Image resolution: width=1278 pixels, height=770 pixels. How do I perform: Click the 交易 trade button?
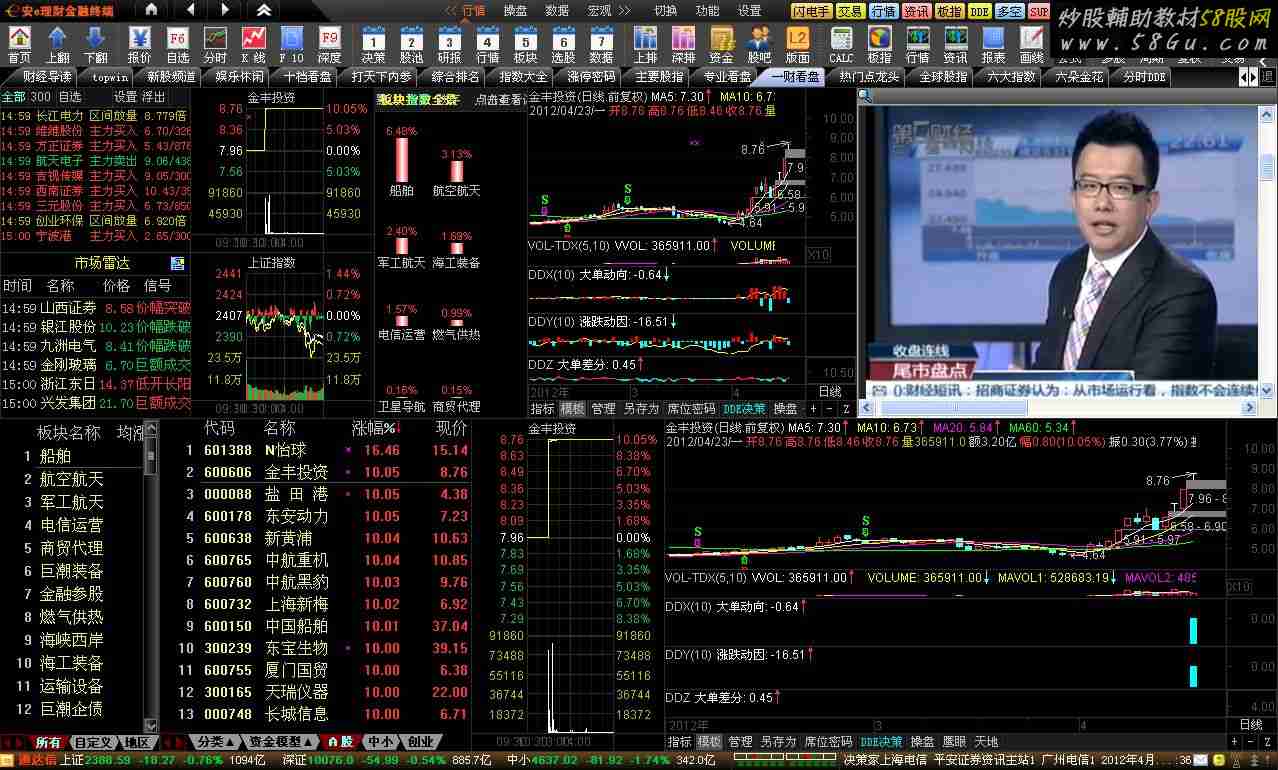(850, 11)
